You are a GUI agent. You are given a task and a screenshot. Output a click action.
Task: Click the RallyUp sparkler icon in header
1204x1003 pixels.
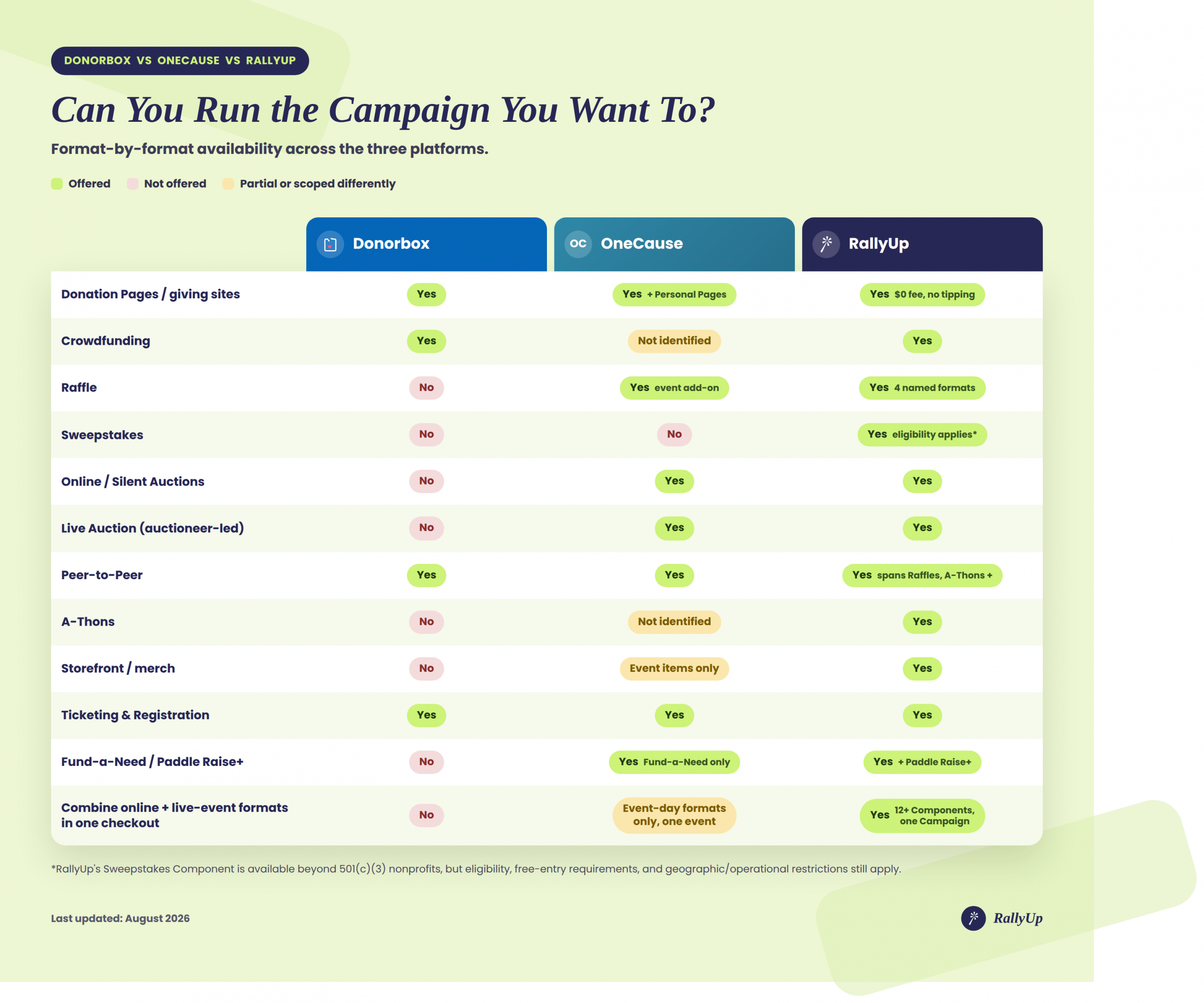[x=826, y=244]
